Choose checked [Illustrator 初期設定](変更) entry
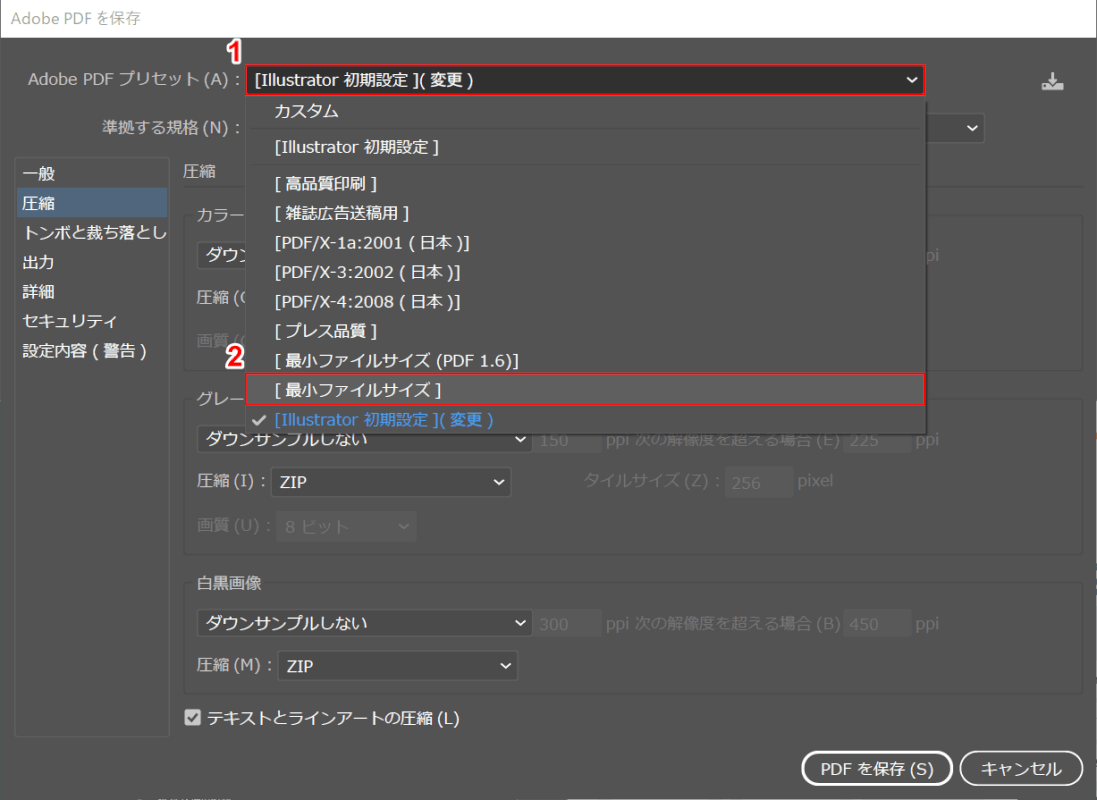 tap(585, 420)
